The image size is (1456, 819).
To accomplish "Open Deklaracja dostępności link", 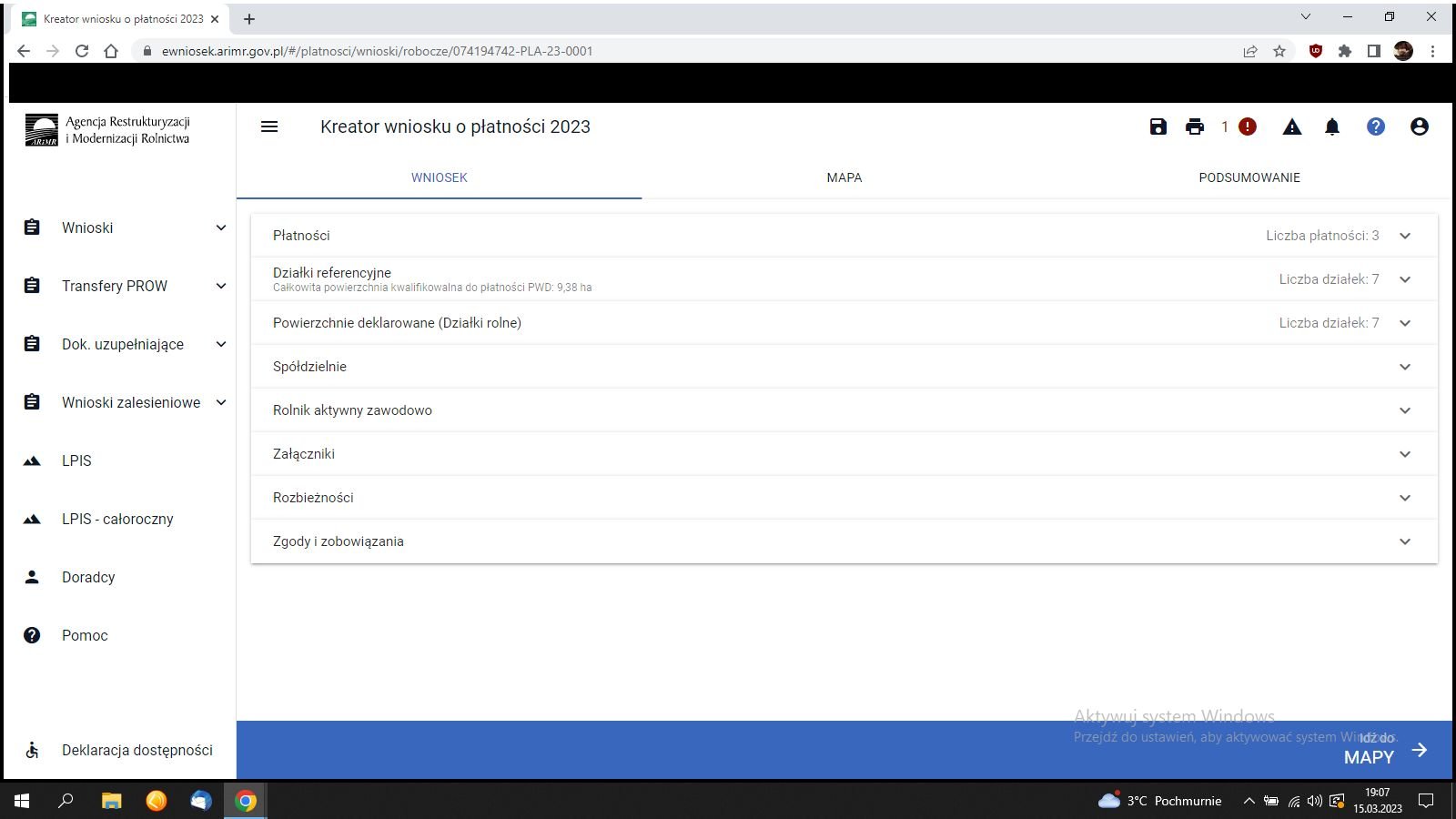I will tap(136, 750).
